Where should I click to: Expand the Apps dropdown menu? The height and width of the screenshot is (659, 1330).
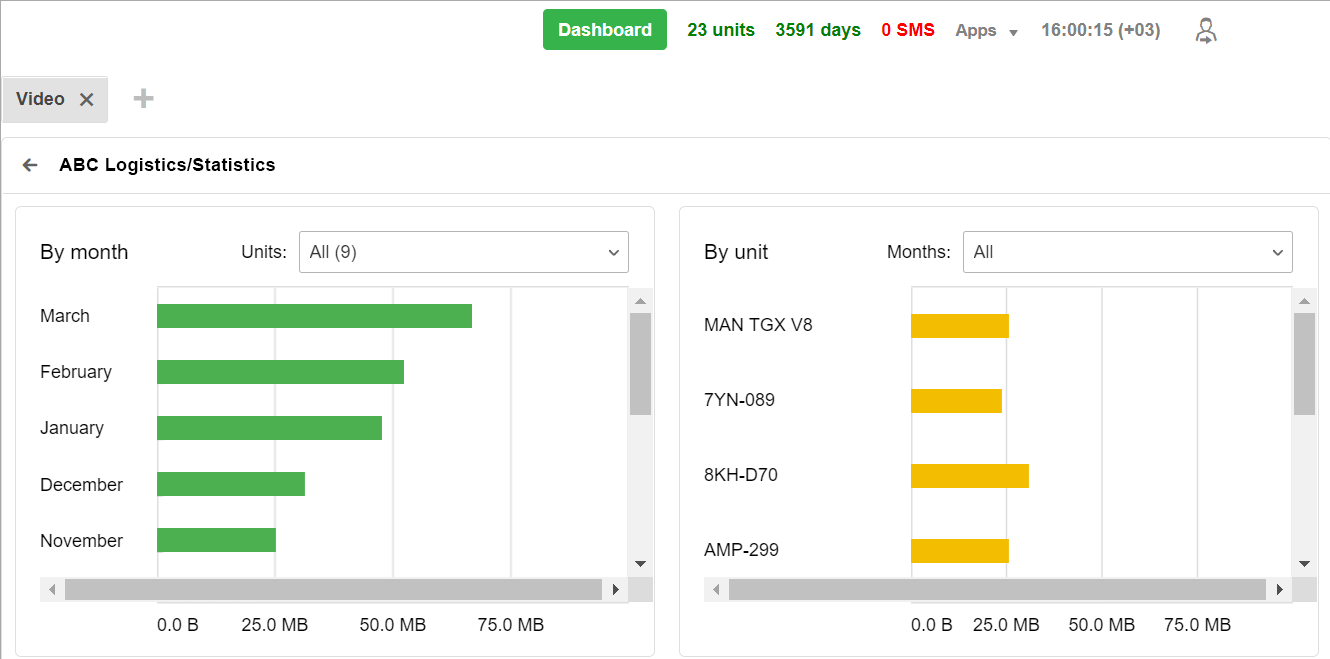point(986,30)
